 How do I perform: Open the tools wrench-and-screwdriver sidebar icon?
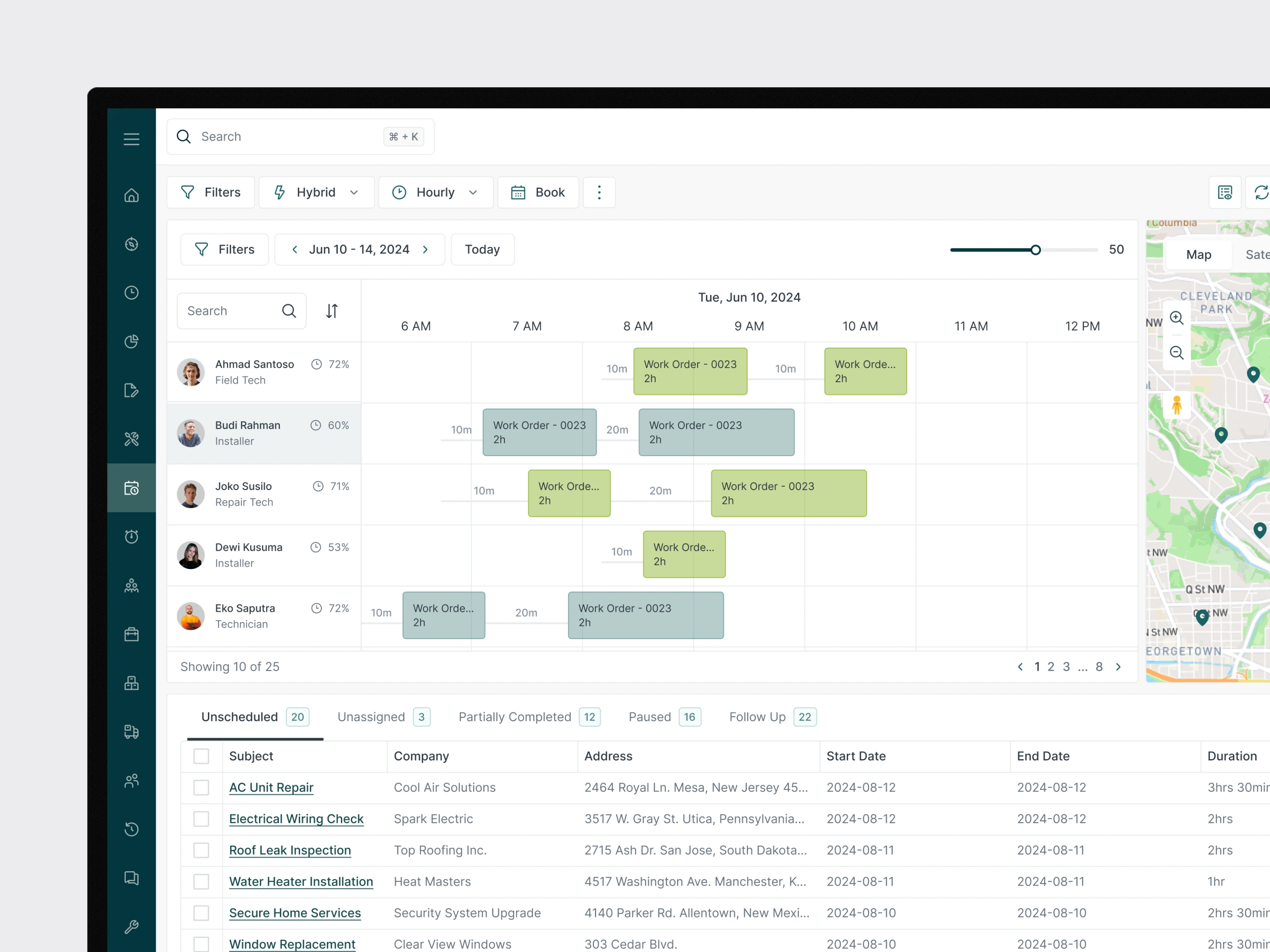point(131,439)
